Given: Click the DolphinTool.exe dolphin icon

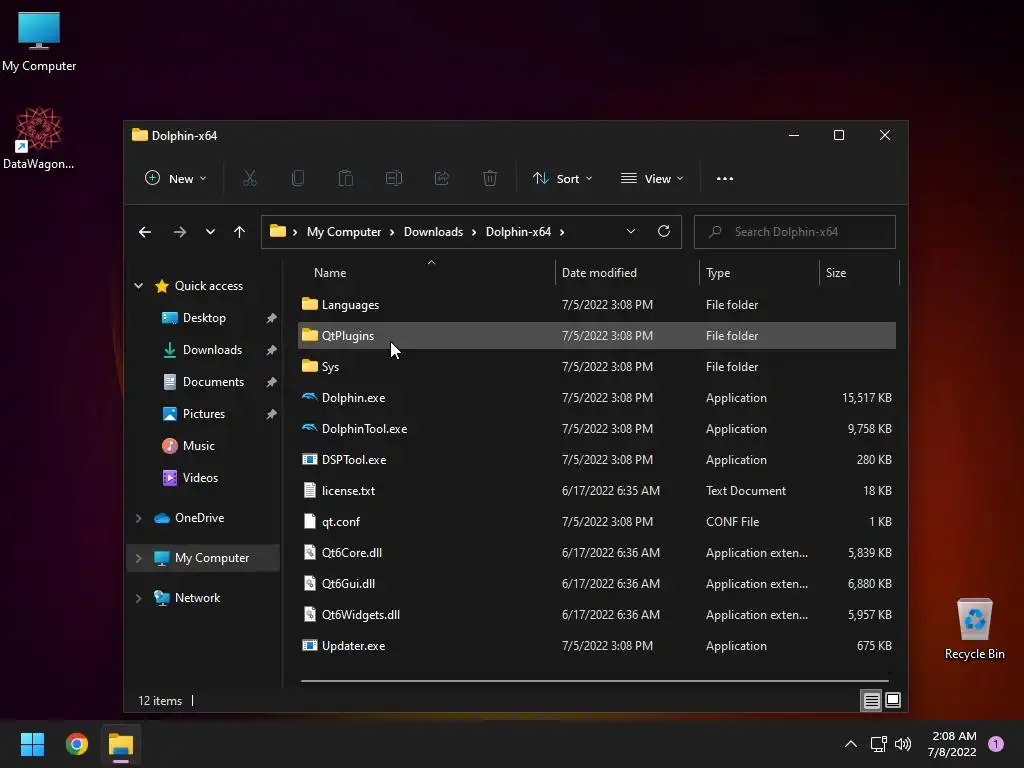Looking at the screenshot, I should point(310,428).
